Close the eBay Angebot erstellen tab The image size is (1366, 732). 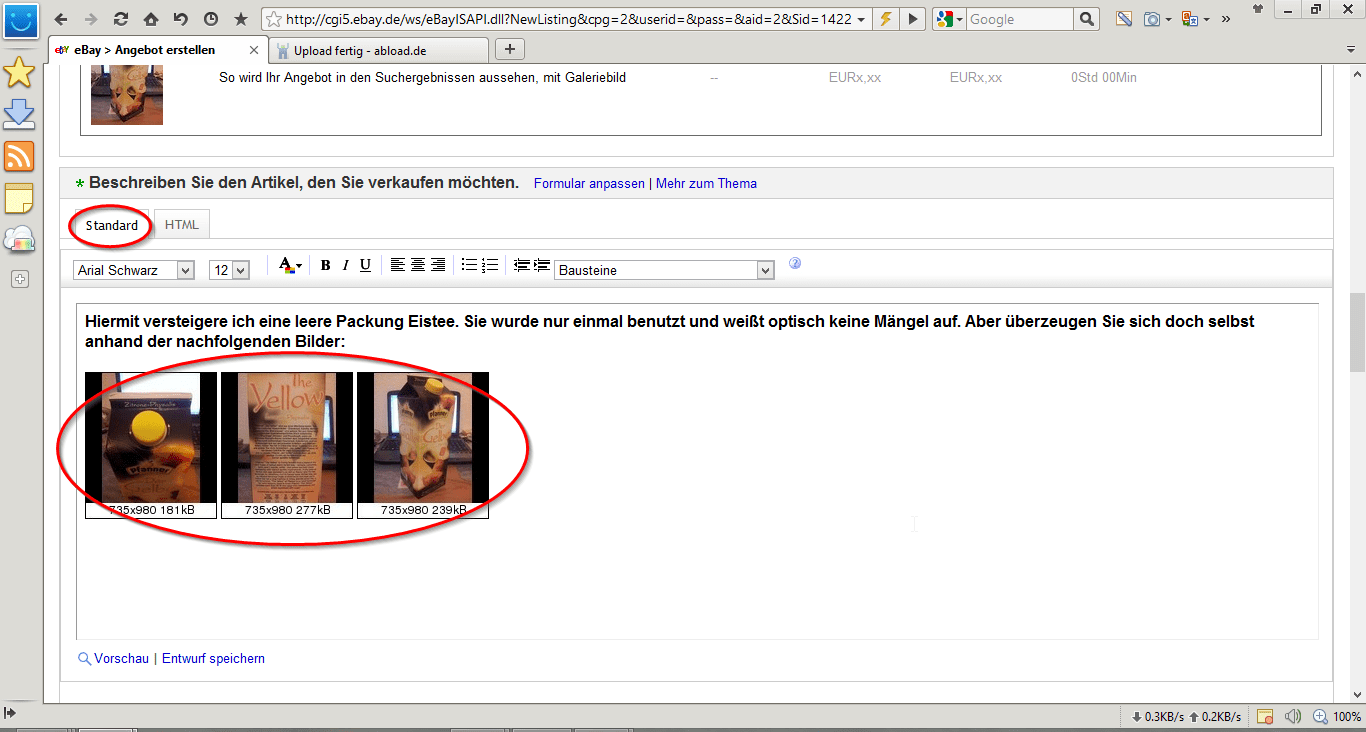pyautogui.click(x=254, y=50)
